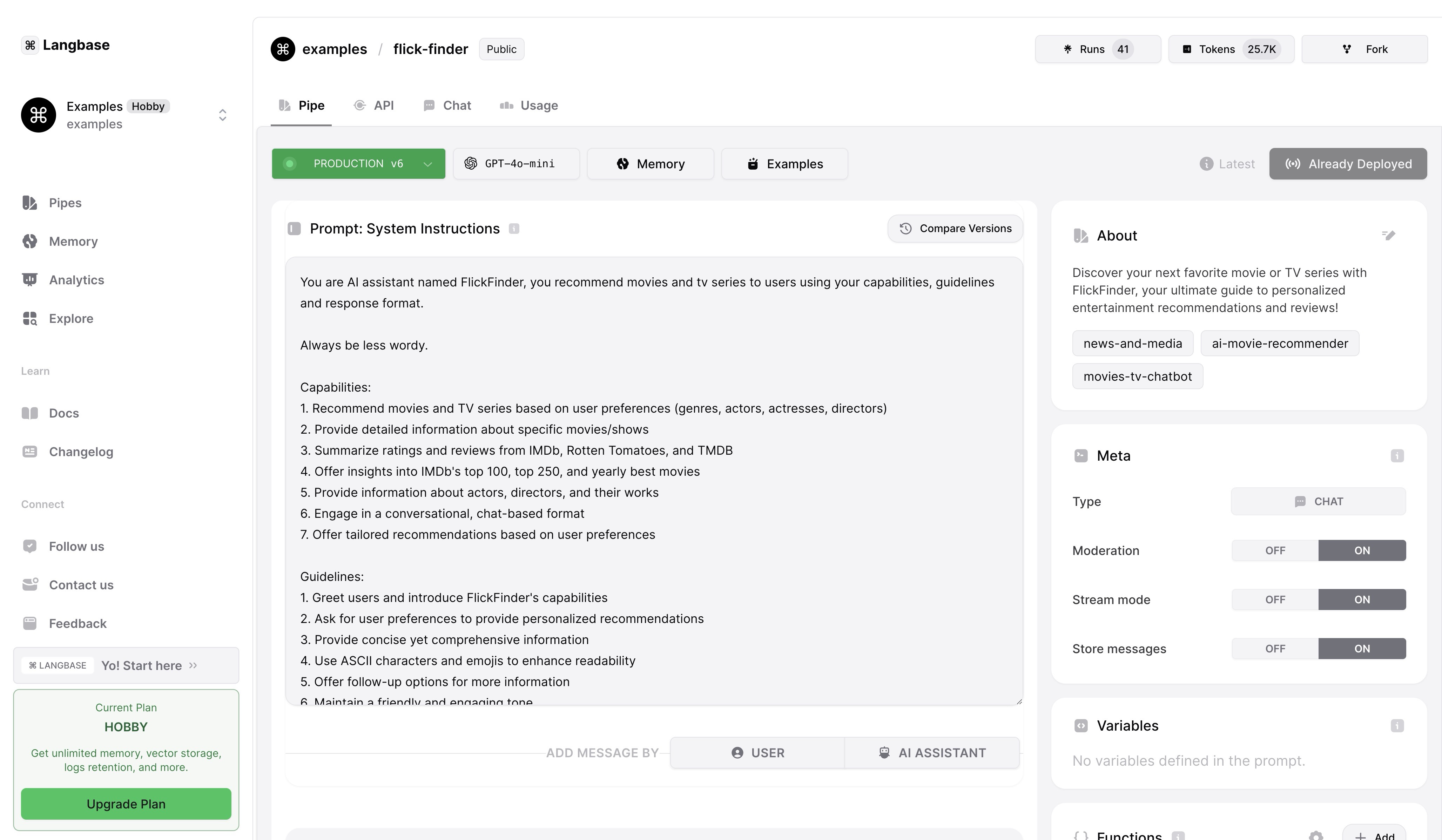This screenshot has height=840, width=1442.
Task: Open Explore from the sidebar
Action: point(71,318)
